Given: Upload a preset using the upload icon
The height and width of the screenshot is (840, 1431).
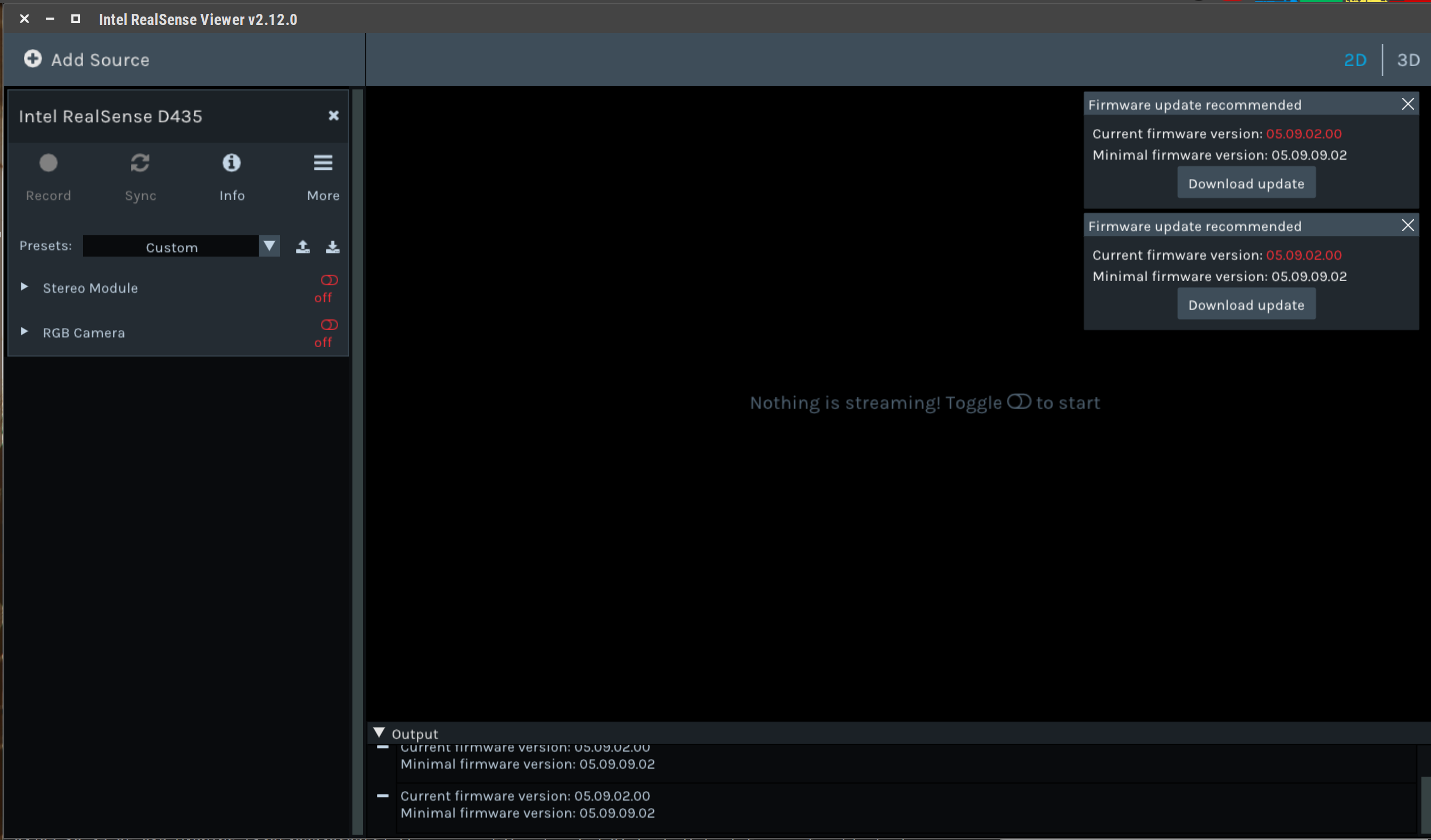Looking at the screenshot, I should [303, 246].
